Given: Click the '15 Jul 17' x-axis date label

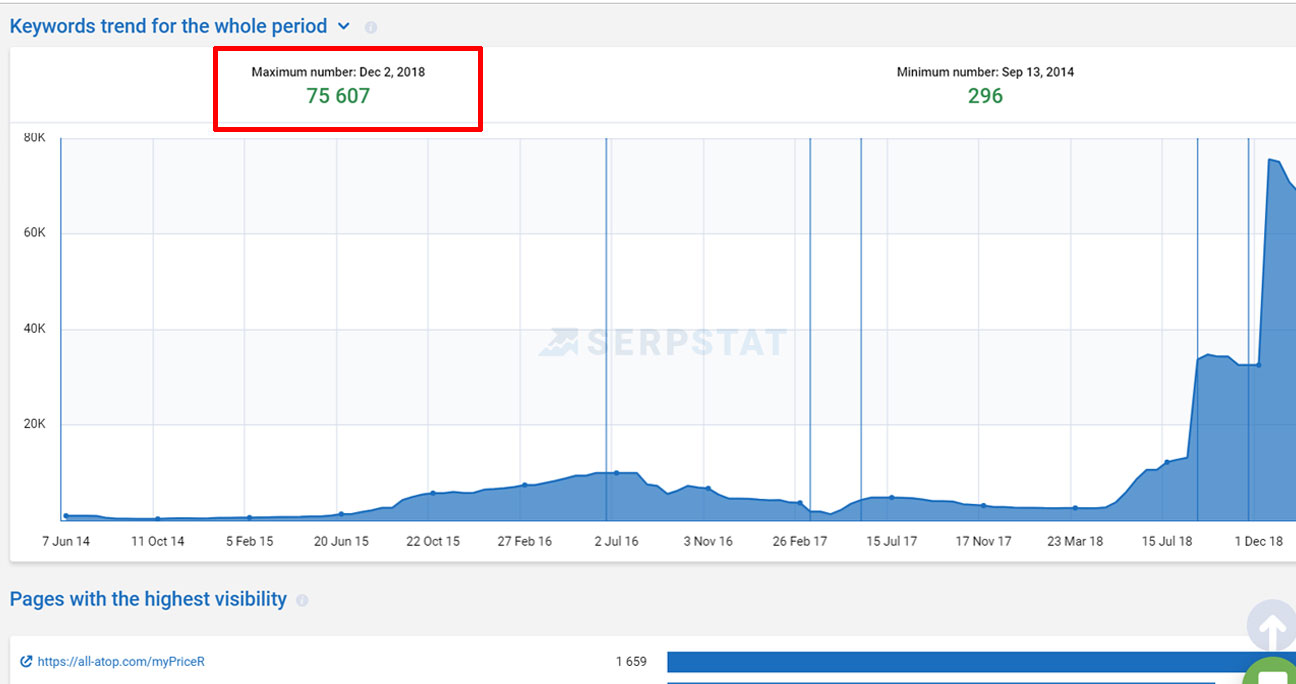Looking at the screenshot, I should tap(892, 541).
